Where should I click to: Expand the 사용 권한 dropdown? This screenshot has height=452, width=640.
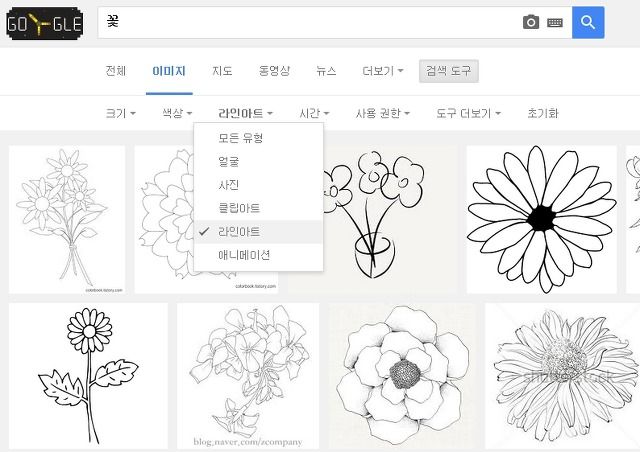click(x=382, y=113)
